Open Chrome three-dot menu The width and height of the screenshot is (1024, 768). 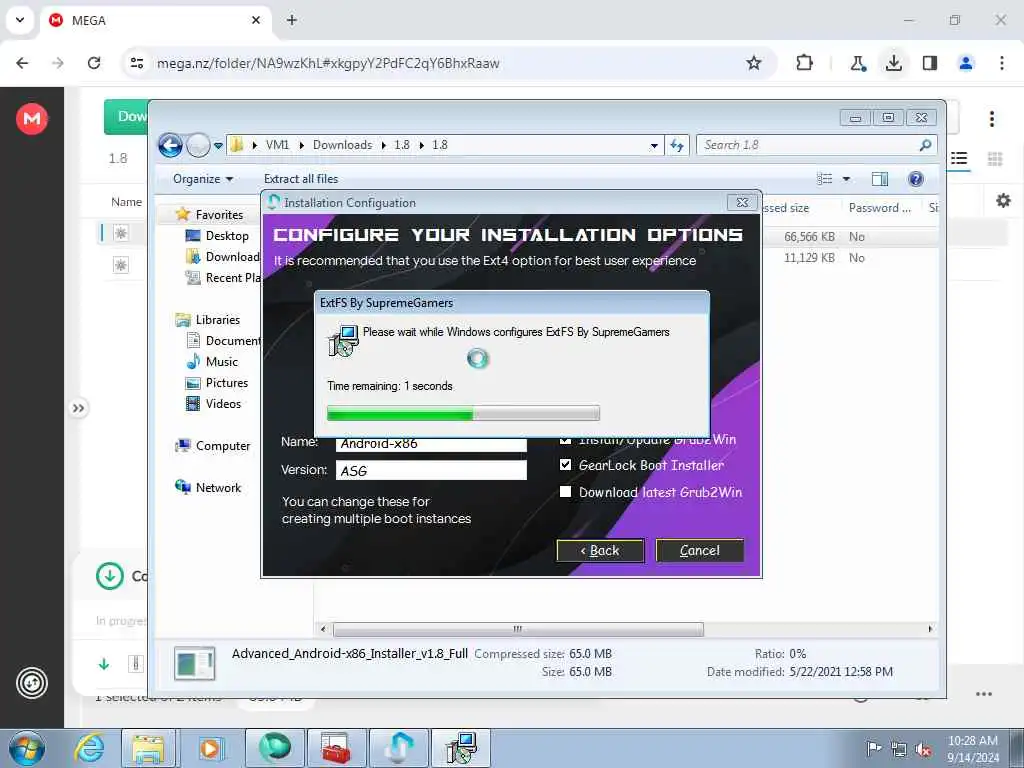pyautogui.click(x=1001, y=63)
